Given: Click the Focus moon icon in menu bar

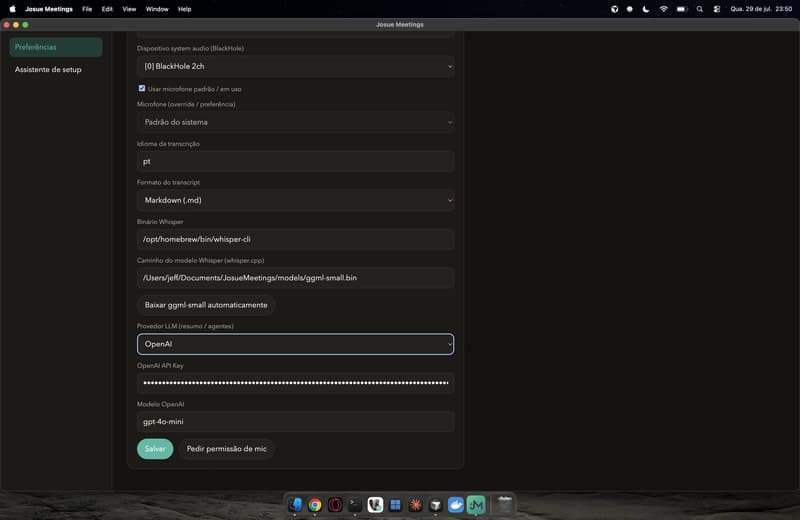Looking at the screenshot, I should (x=646, y=9).
